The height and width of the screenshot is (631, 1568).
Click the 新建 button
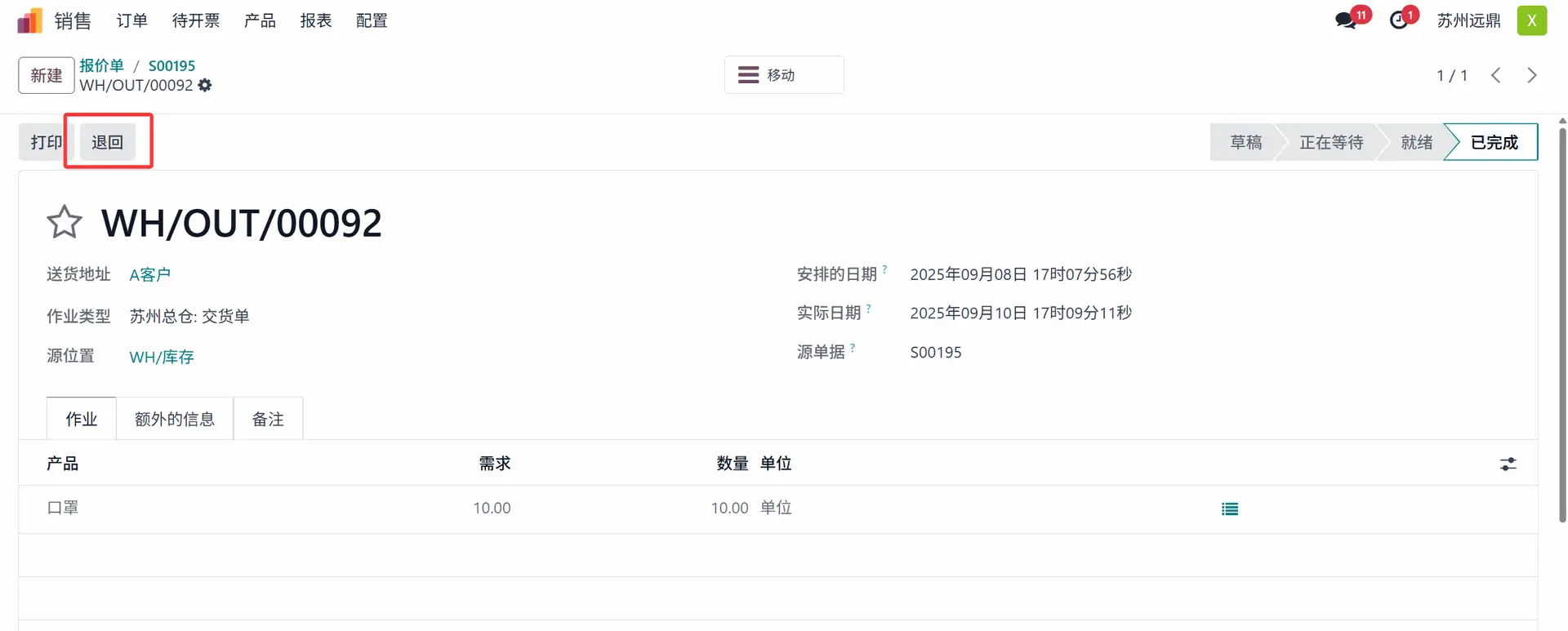(x=47, y=75)
